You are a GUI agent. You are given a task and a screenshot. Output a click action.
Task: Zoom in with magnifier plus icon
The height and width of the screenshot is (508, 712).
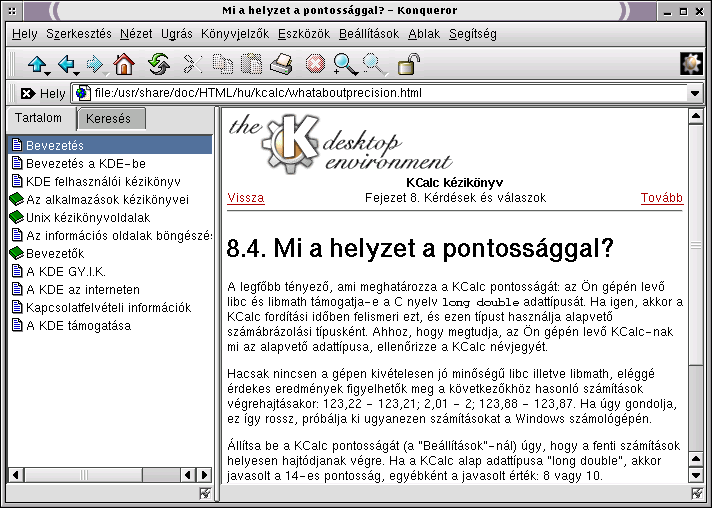[345, 64]
